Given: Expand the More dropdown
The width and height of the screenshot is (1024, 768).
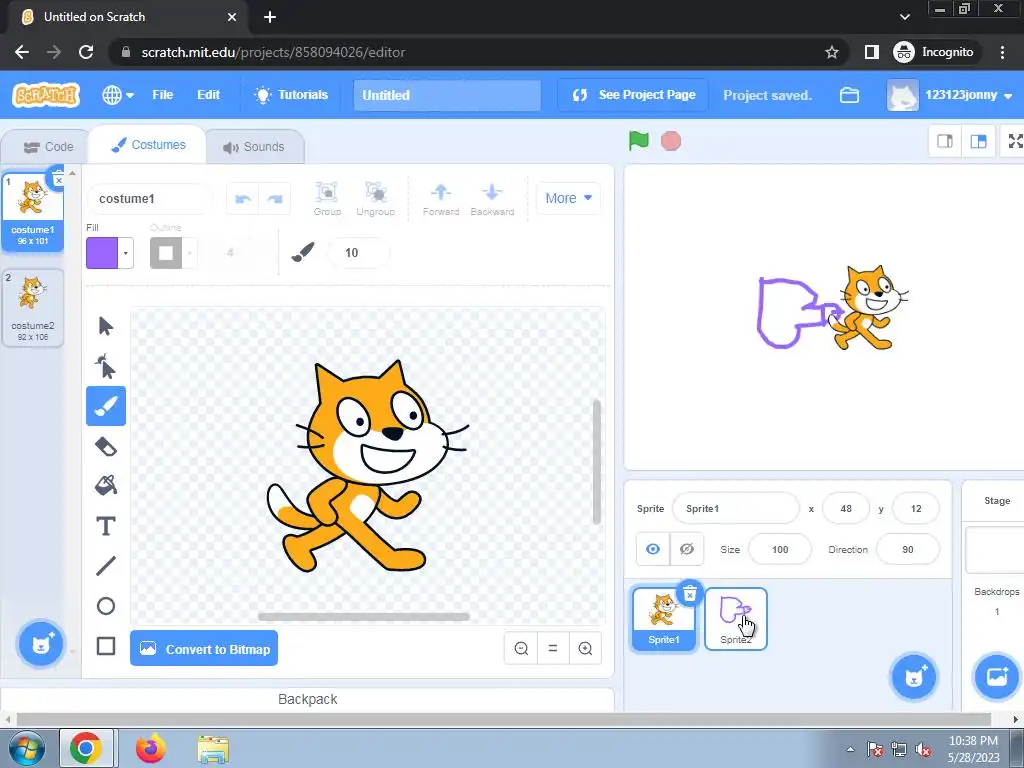Looking at the screenshot, I should point(568,198).
